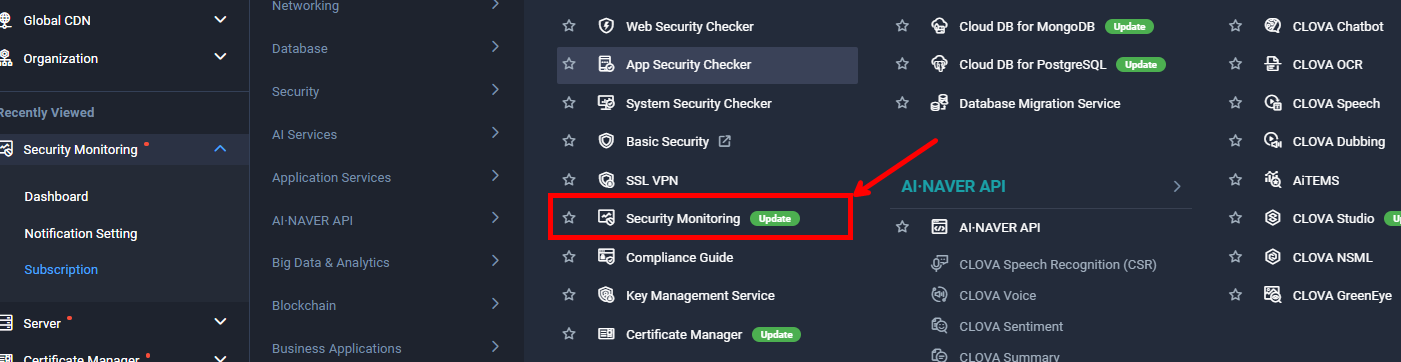Image resolution: width=1401 pixels, height=362 pixels.
Task: Open the Compliance Guide service link
Action: point(679,257)
